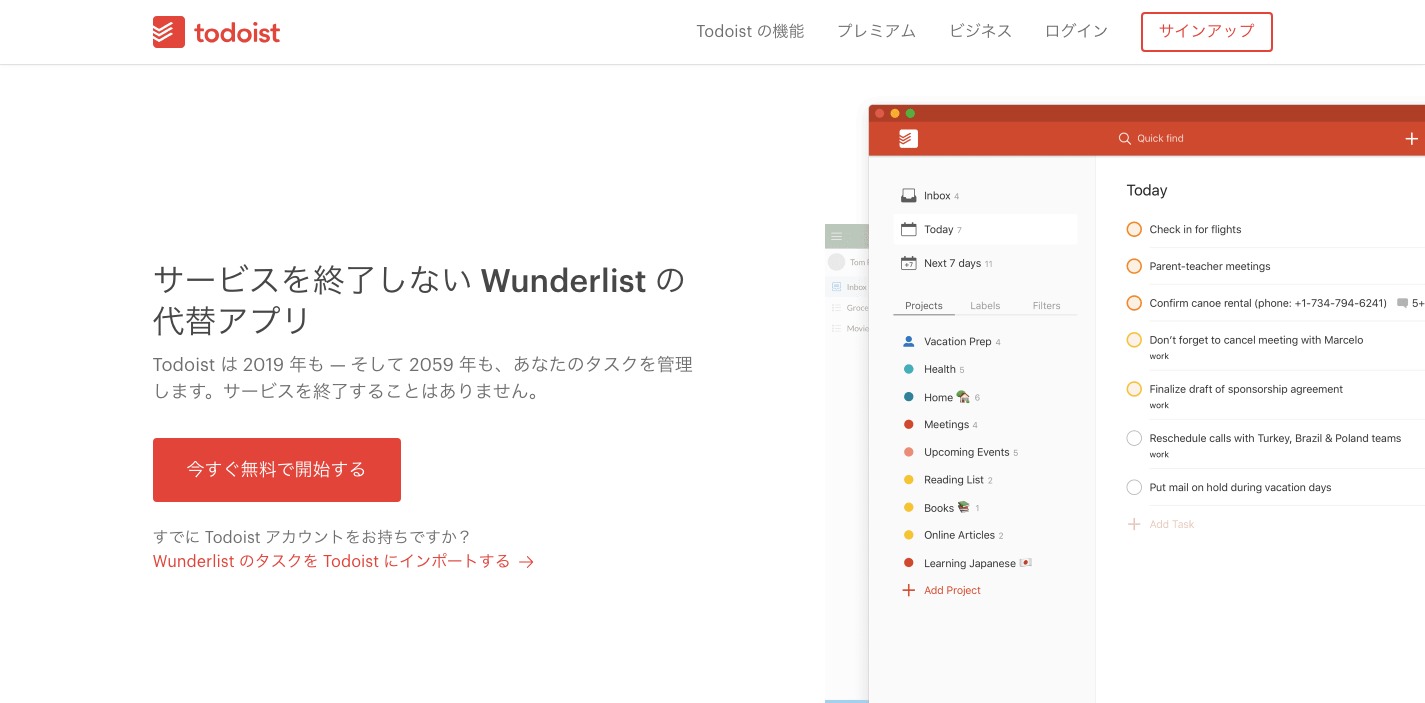Open ビジネス page link
The image size is (1425, 703).
(981, 31)
